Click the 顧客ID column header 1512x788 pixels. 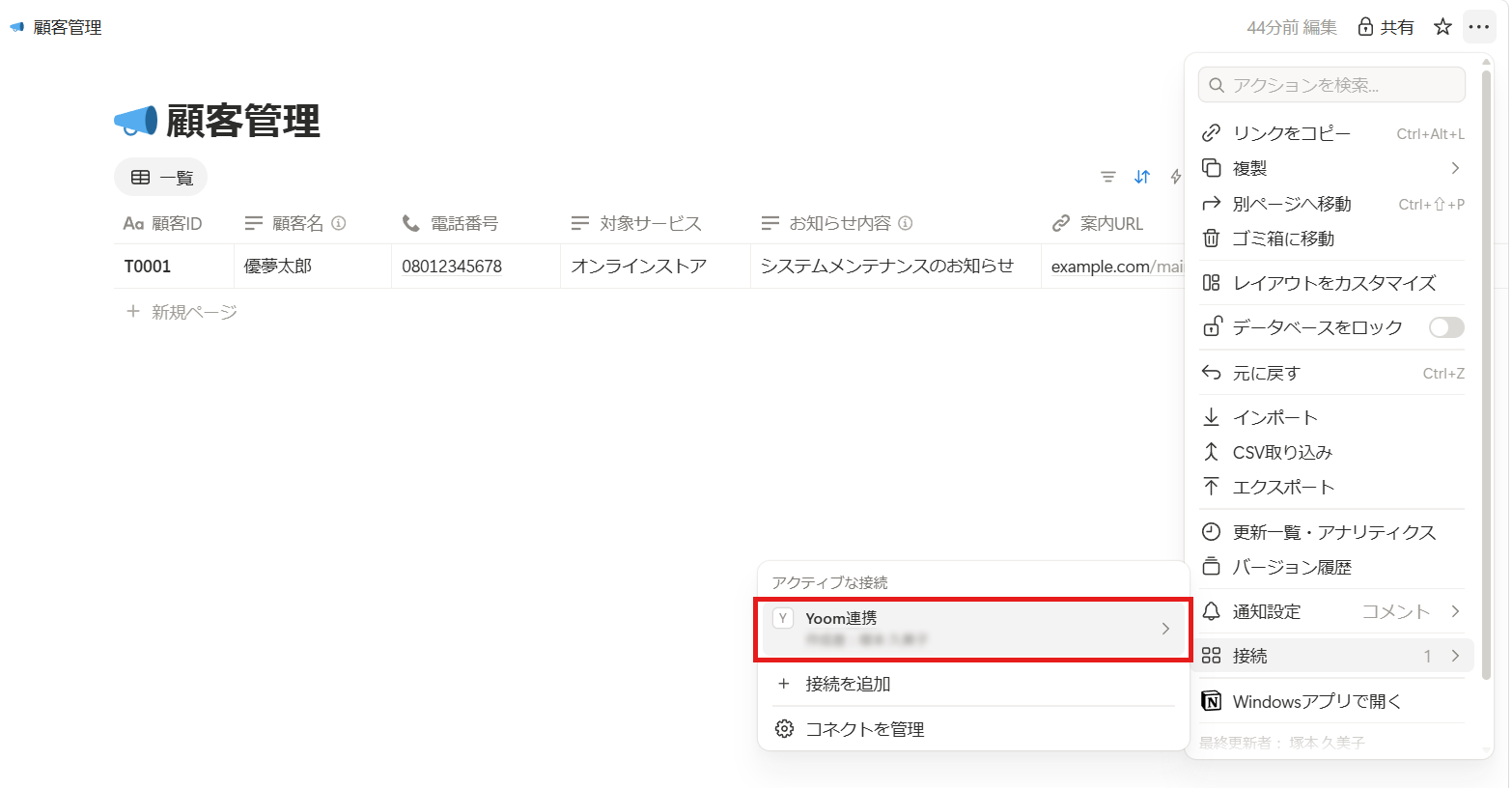tap(162, 223)
